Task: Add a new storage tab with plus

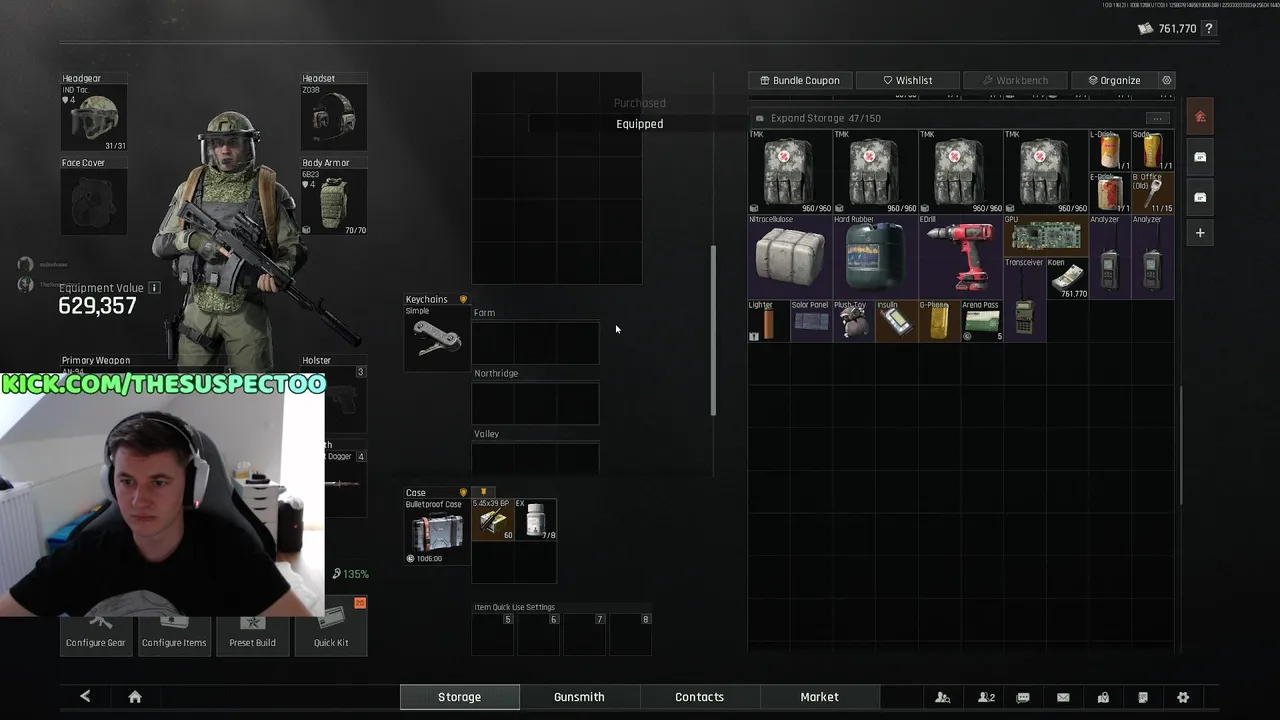Action: click(1200, 233)
